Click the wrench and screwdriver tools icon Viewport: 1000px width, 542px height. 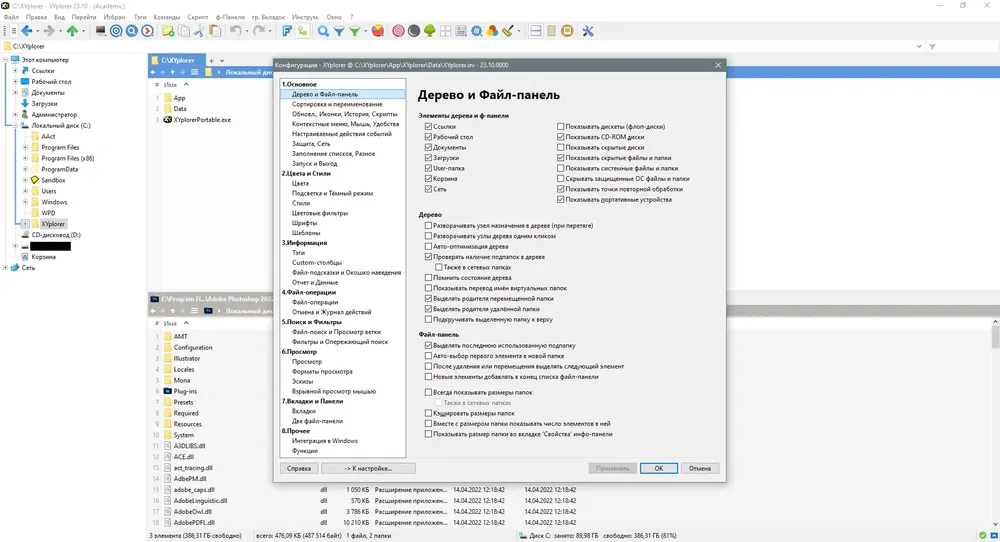587,31
